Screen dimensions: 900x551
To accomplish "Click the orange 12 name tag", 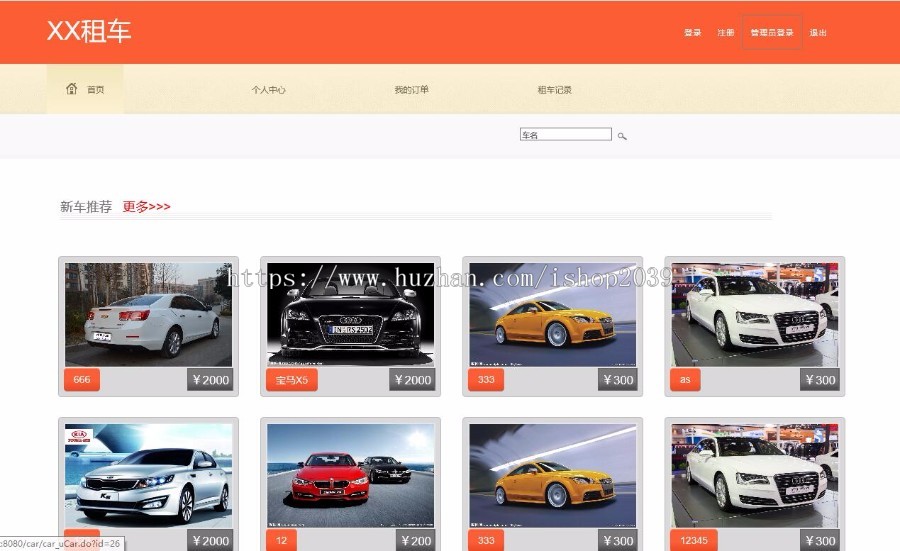I will [281, 540].
